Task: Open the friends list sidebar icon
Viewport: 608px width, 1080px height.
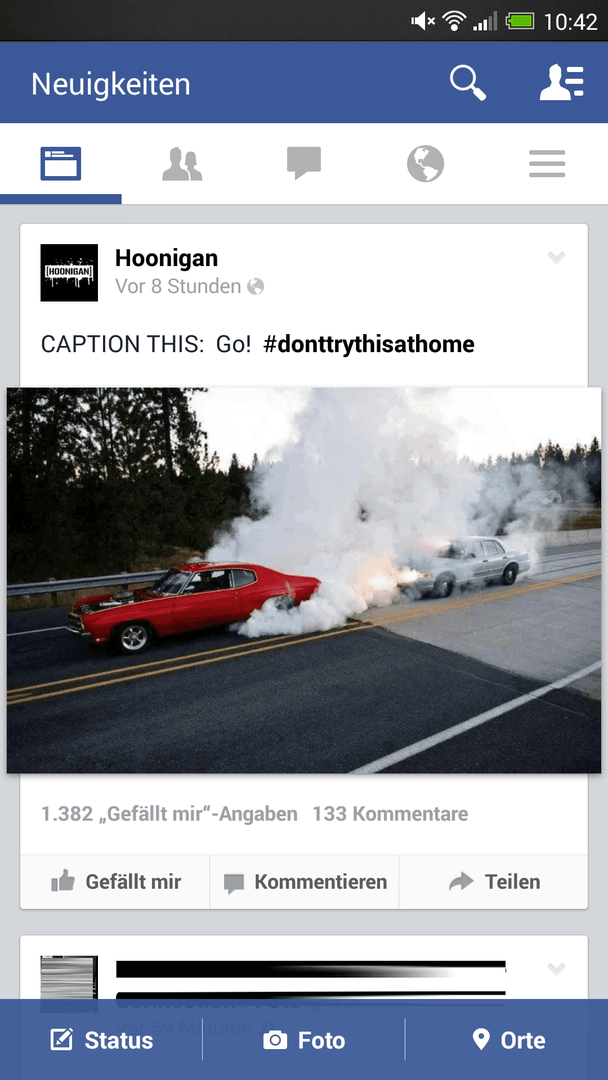Action: 561,83
